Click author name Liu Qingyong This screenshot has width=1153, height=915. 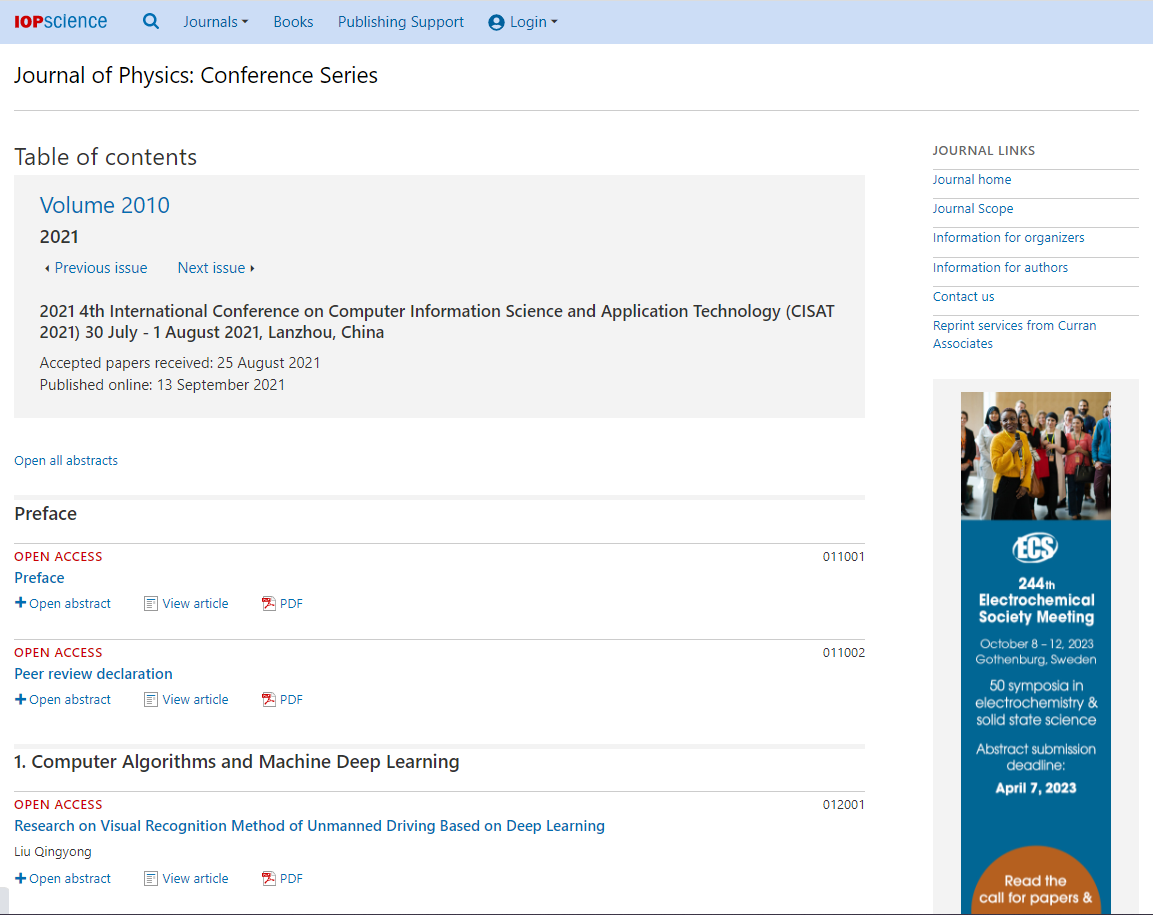point(53,852)
